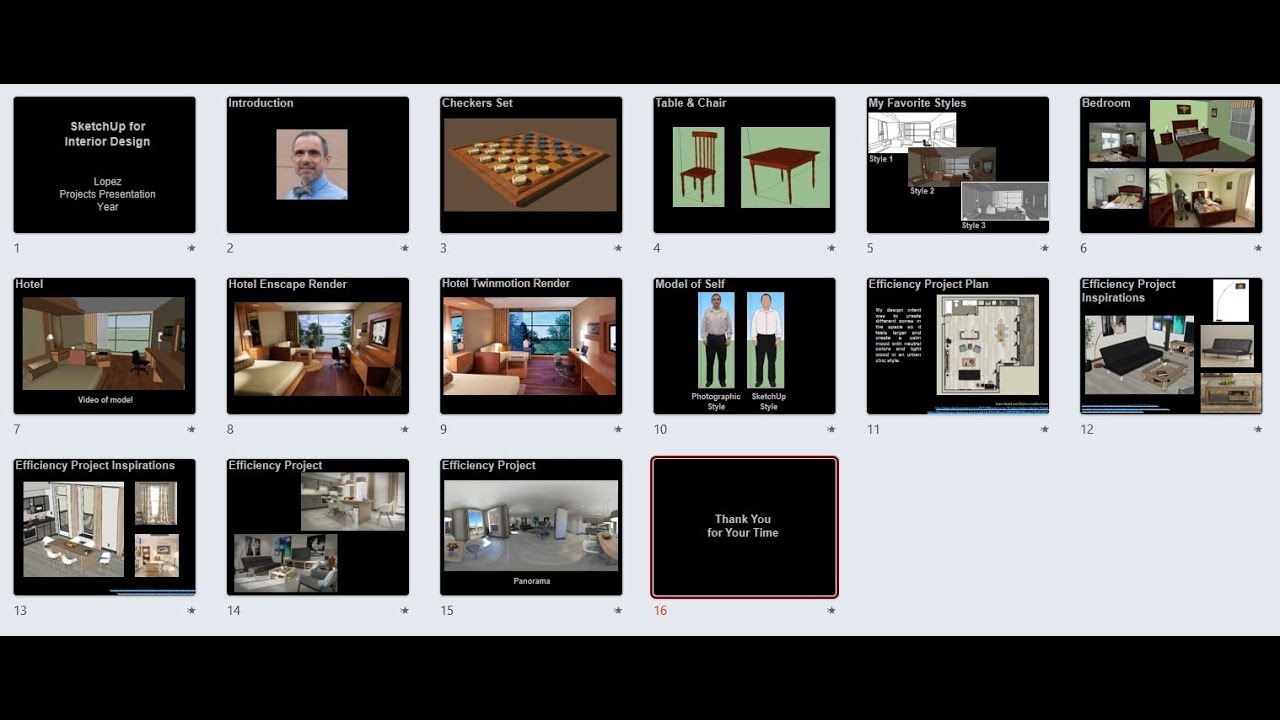This screenshot has height=720, width=1280.
Task: Select the Introduction slide thumbnail
Action: click(x=318, y=165)
